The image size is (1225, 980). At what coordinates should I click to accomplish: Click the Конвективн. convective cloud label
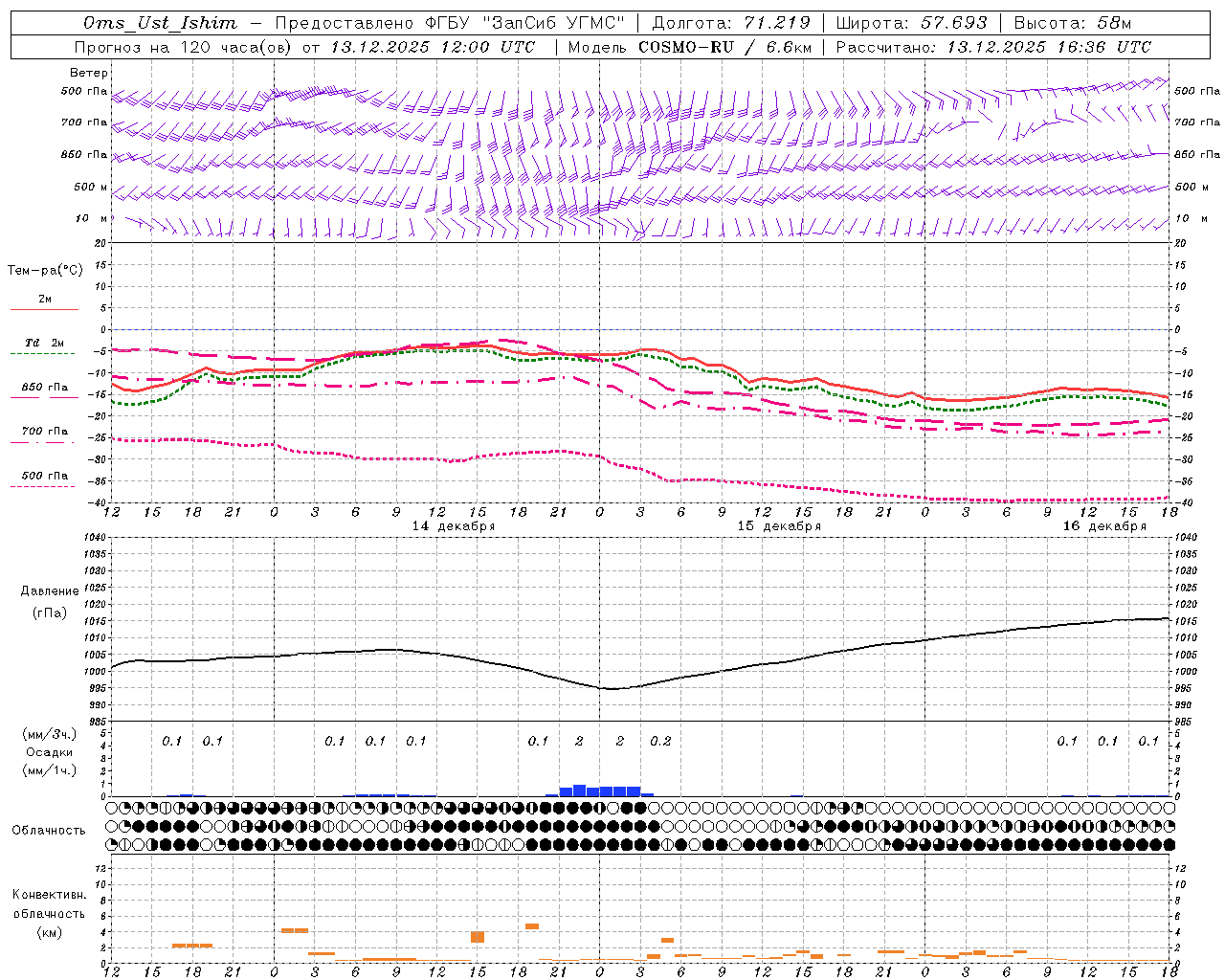[49, 895]
